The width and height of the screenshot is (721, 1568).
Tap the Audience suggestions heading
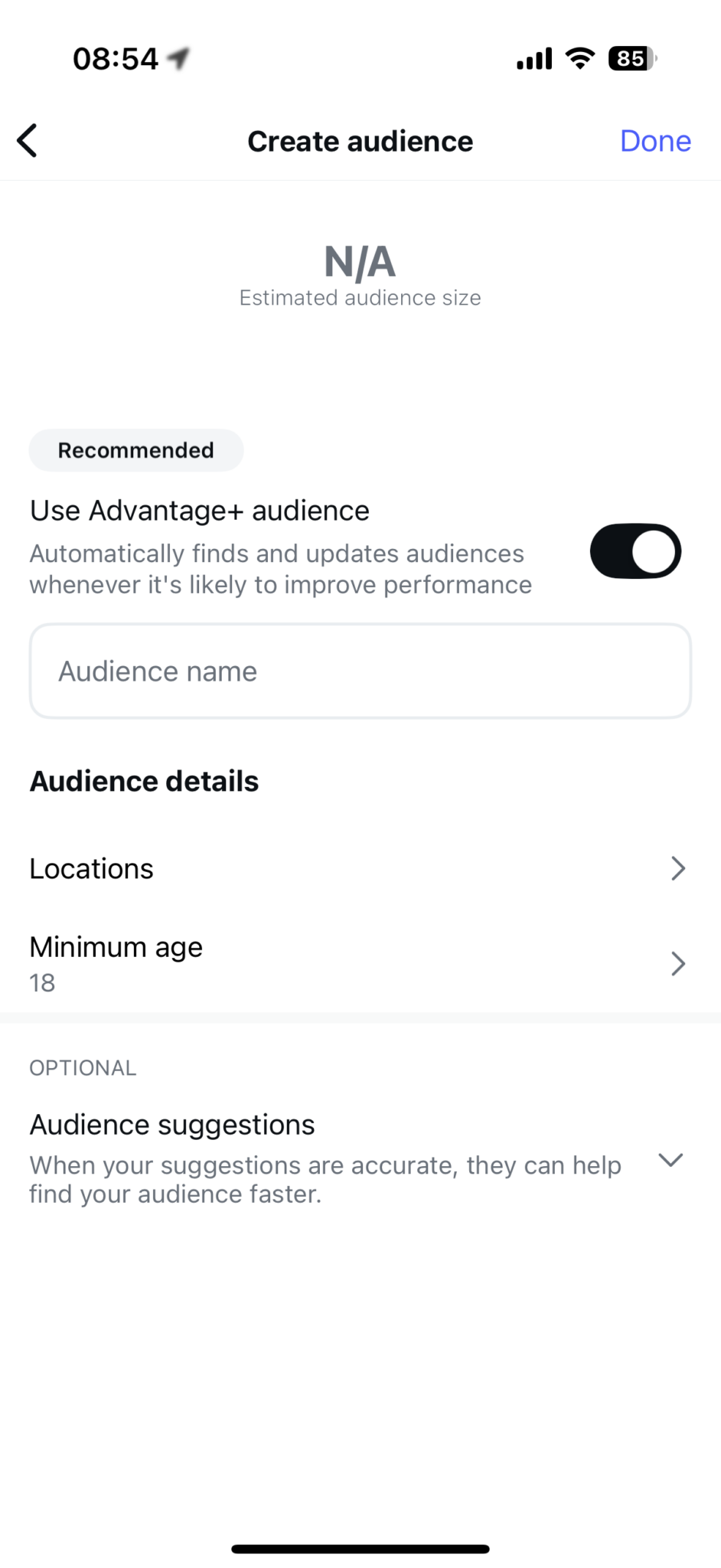coord(172,1125)
